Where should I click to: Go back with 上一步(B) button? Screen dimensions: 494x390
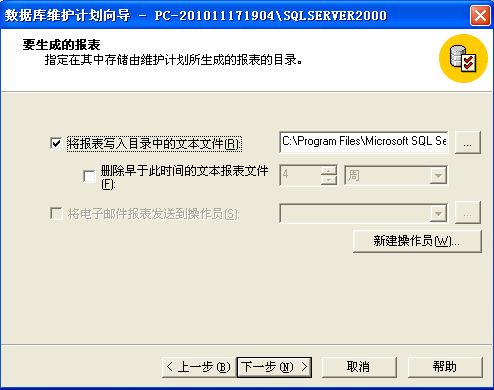point(199,367)
